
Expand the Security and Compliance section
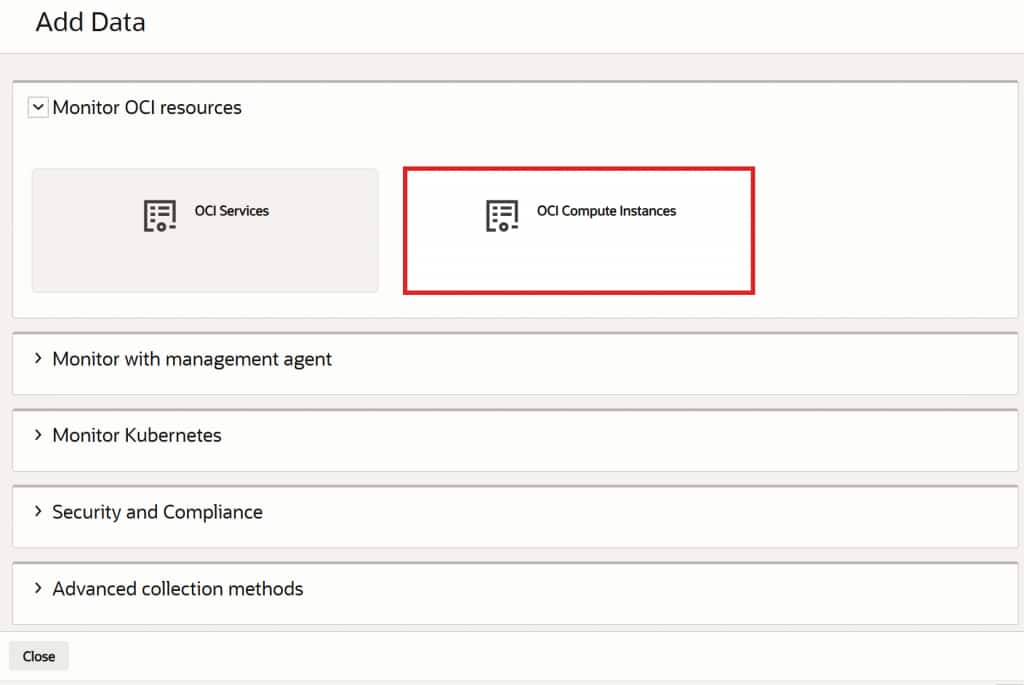[38, 511]
